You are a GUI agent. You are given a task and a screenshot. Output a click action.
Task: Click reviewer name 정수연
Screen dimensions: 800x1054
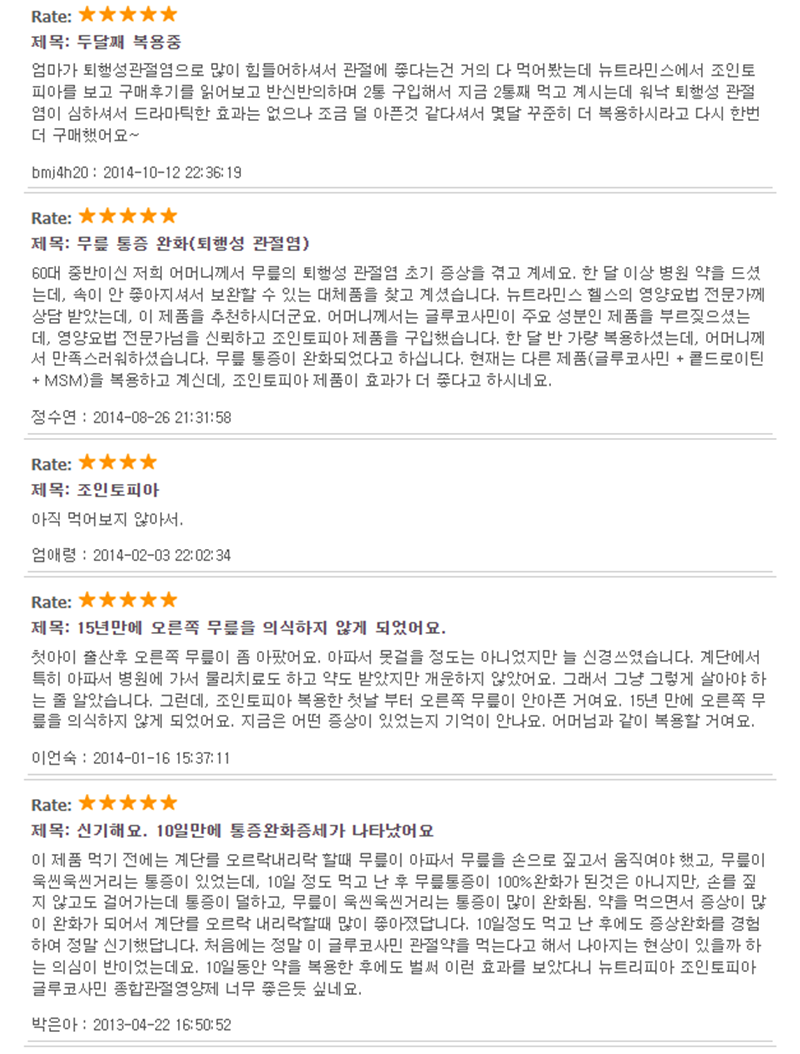coord(54,417)
